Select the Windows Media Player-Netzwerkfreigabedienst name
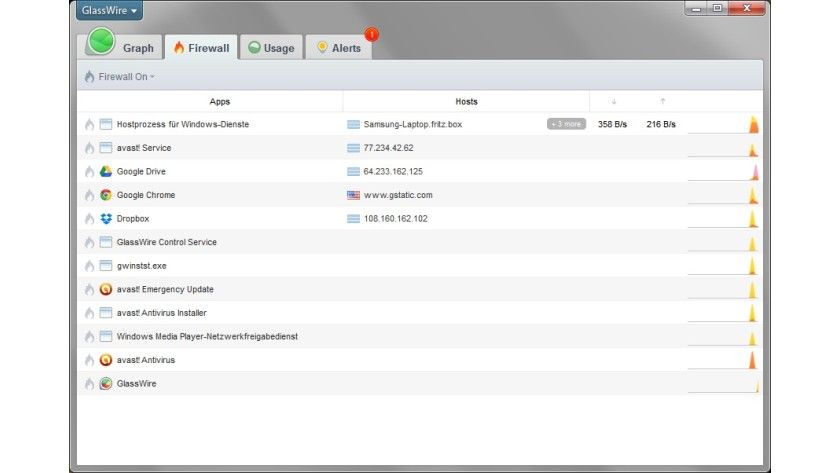 (207, 336)
